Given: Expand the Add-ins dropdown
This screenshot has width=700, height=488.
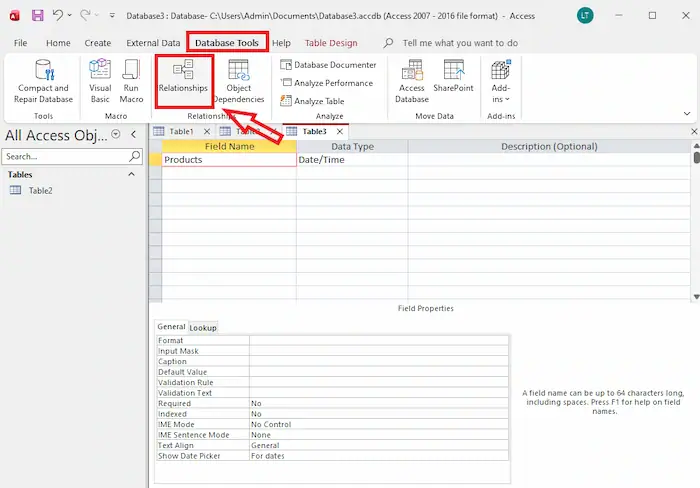Looking at the screenshot, I should point(500,80).
